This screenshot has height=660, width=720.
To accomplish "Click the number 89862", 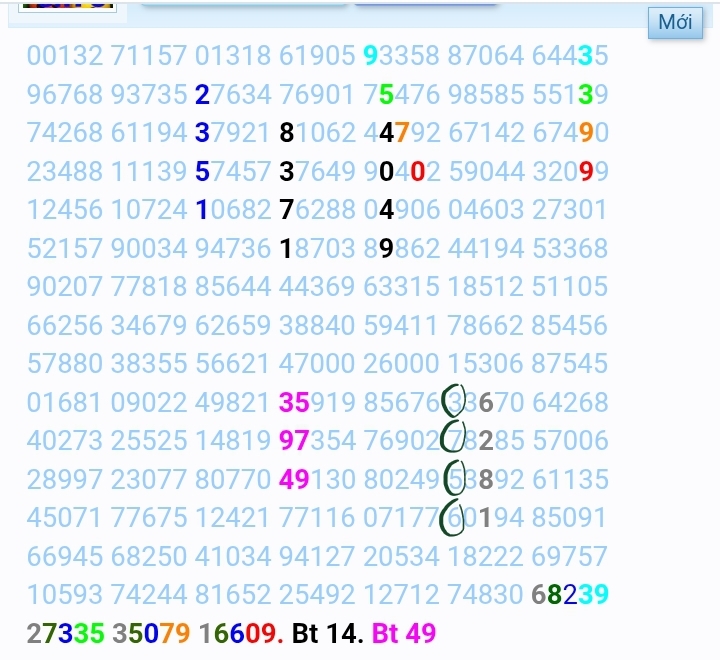I will [x=401, y=248].
